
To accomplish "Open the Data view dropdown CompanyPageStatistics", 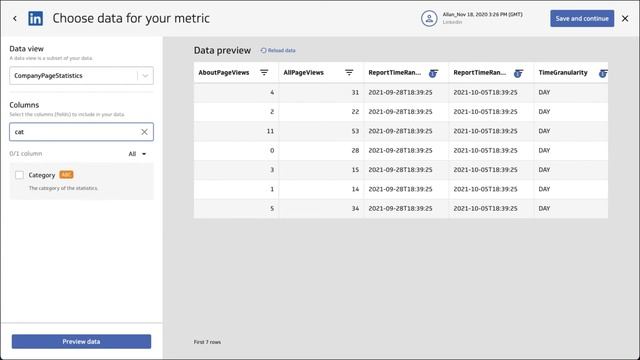I will pyautogui.click(x=81, y=76).
